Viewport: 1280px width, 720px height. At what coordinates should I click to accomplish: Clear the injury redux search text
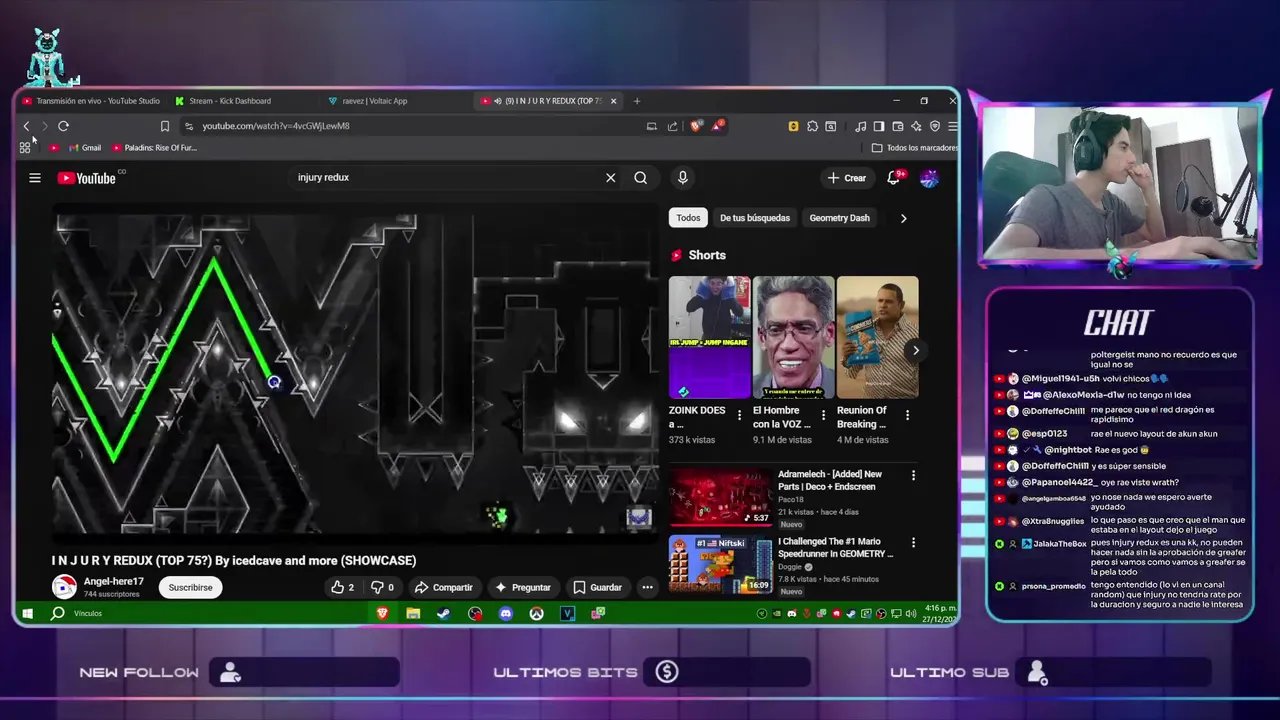(610, 177)
